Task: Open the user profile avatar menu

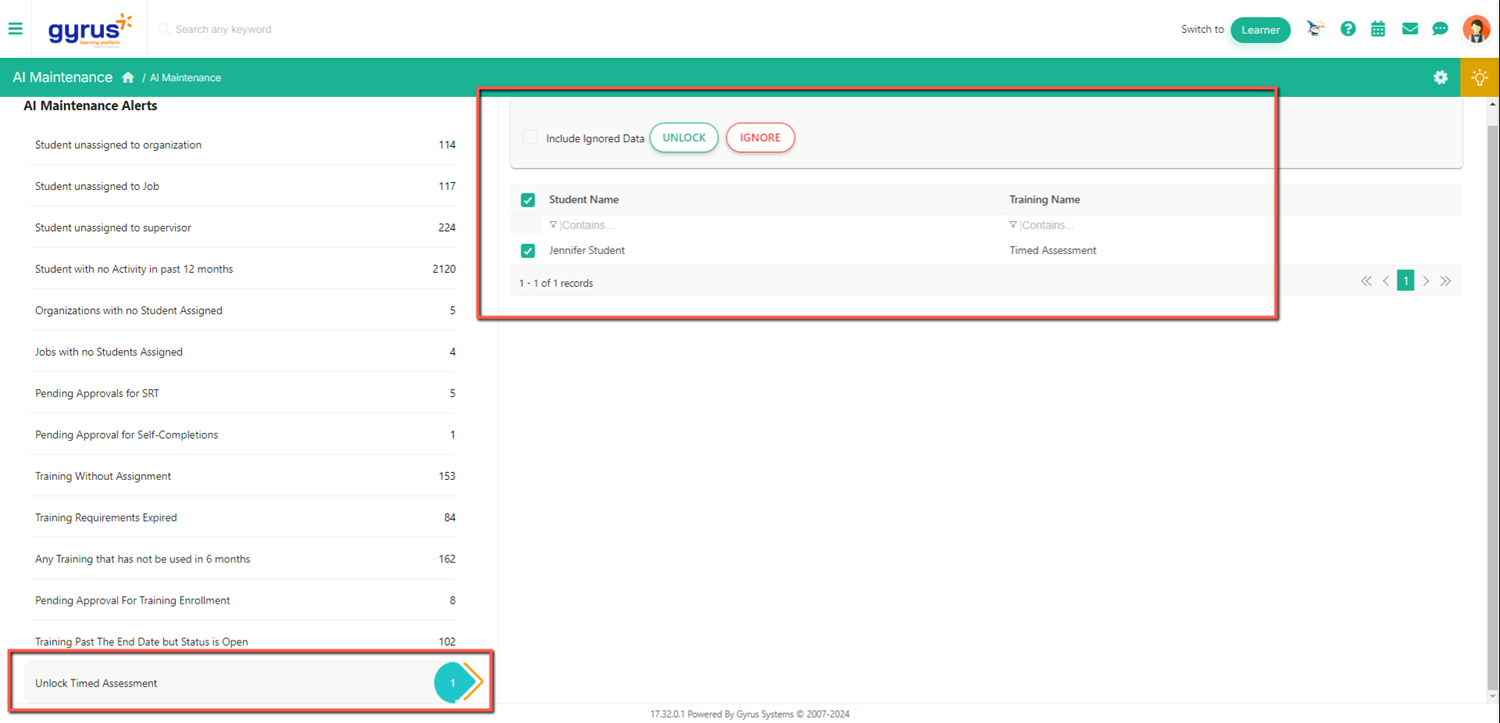Action: (x=1476, y=29)
